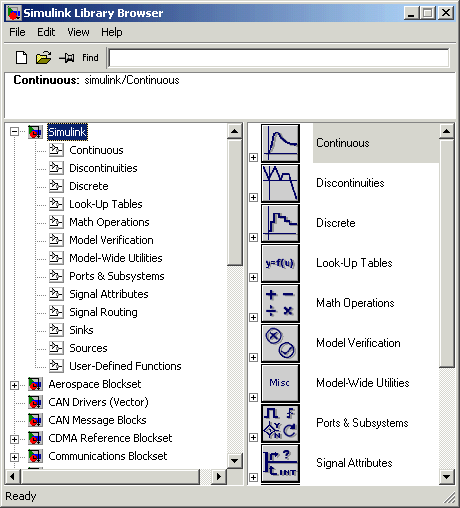The width and height of the screenshot is (460, 508).
Task: Expand the Look-Up Tables library in right pane
Action: (x=253, y=277)
